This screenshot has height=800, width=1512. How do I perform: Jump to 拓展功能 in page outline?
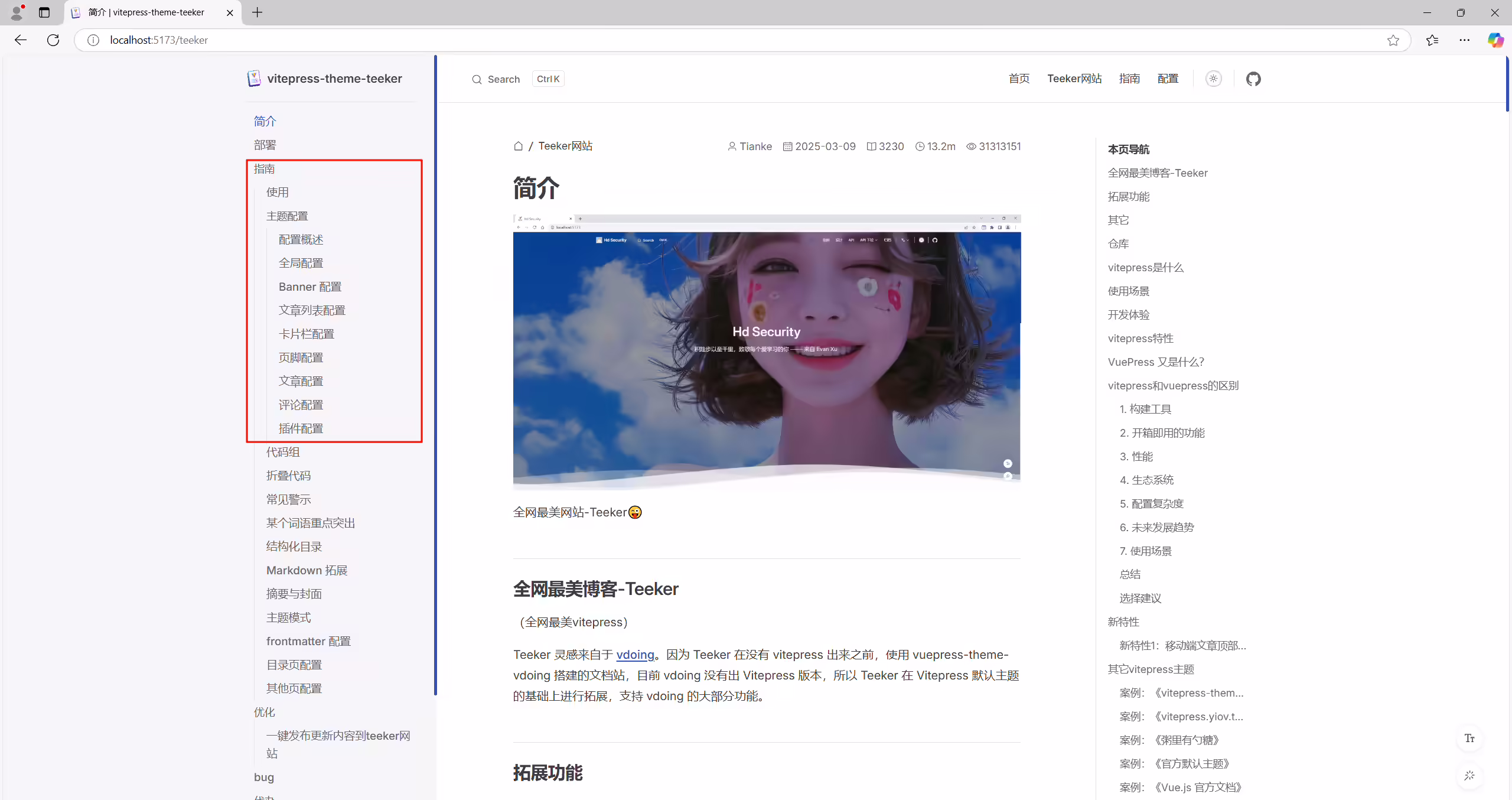[x=1129, y=197]
